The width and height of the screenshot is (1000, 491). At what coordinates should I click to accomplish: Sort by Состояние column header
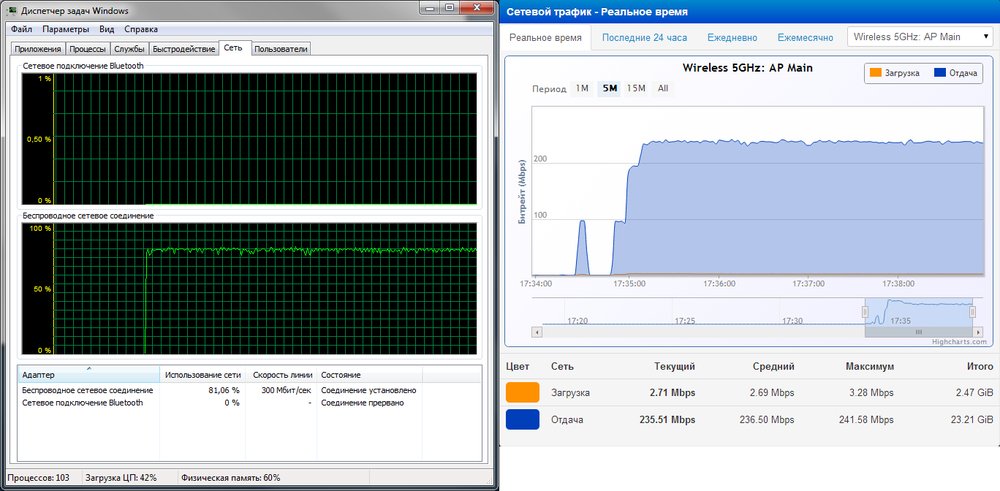pyautogui.click(x=369, y=374)
